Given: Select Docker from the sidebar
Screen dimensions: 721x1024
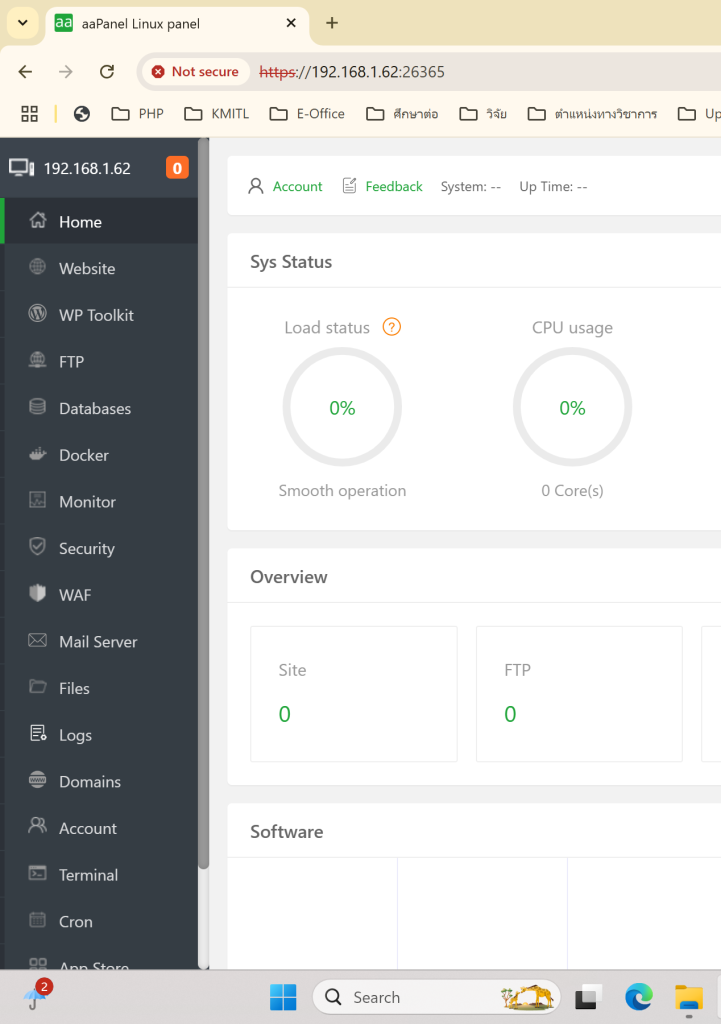Looking at the screenshot, I should tap(101, 455).
